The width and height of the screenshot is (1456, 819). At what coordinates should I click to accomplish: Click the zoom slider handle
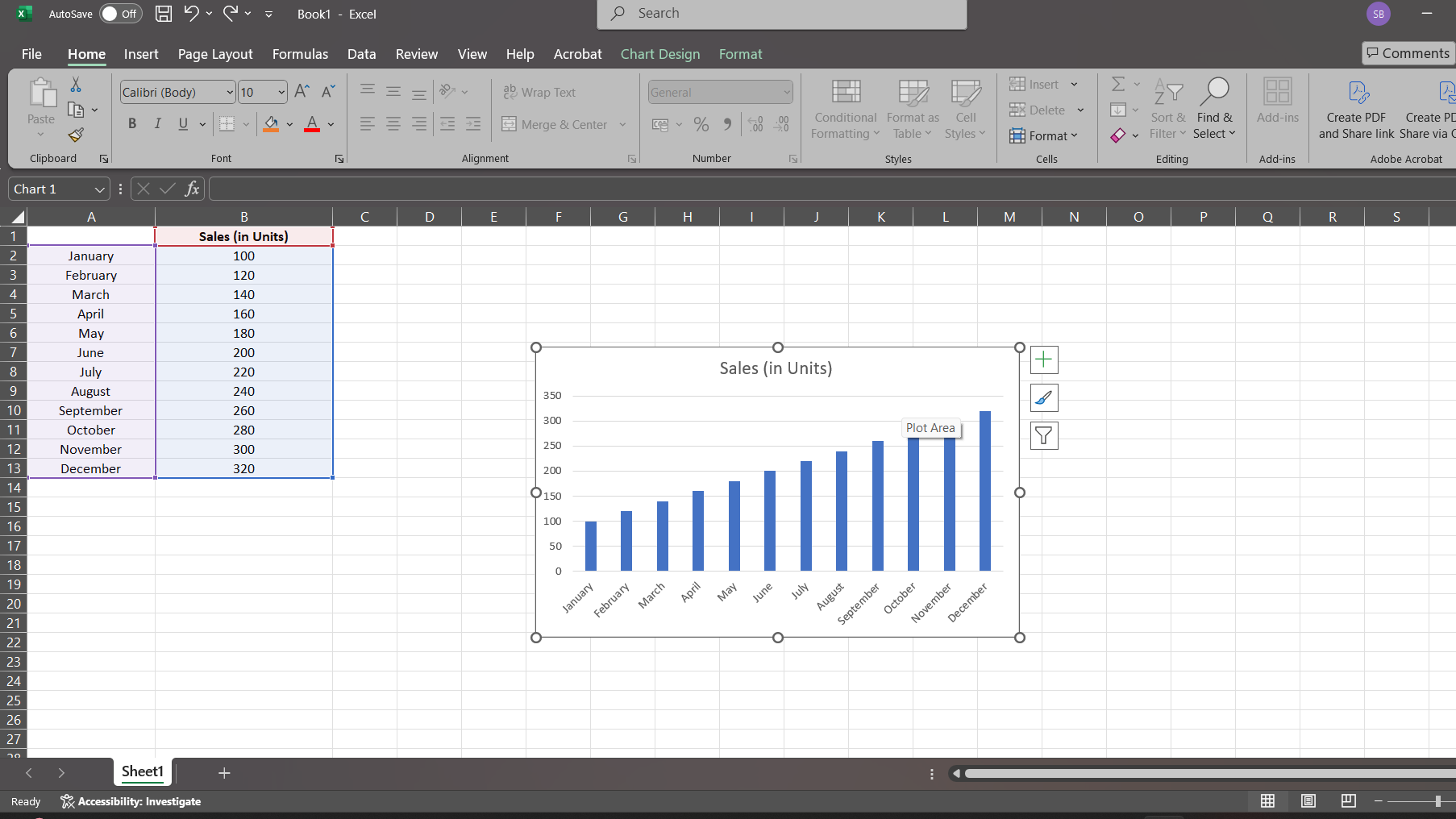[x=1437, y=801]
